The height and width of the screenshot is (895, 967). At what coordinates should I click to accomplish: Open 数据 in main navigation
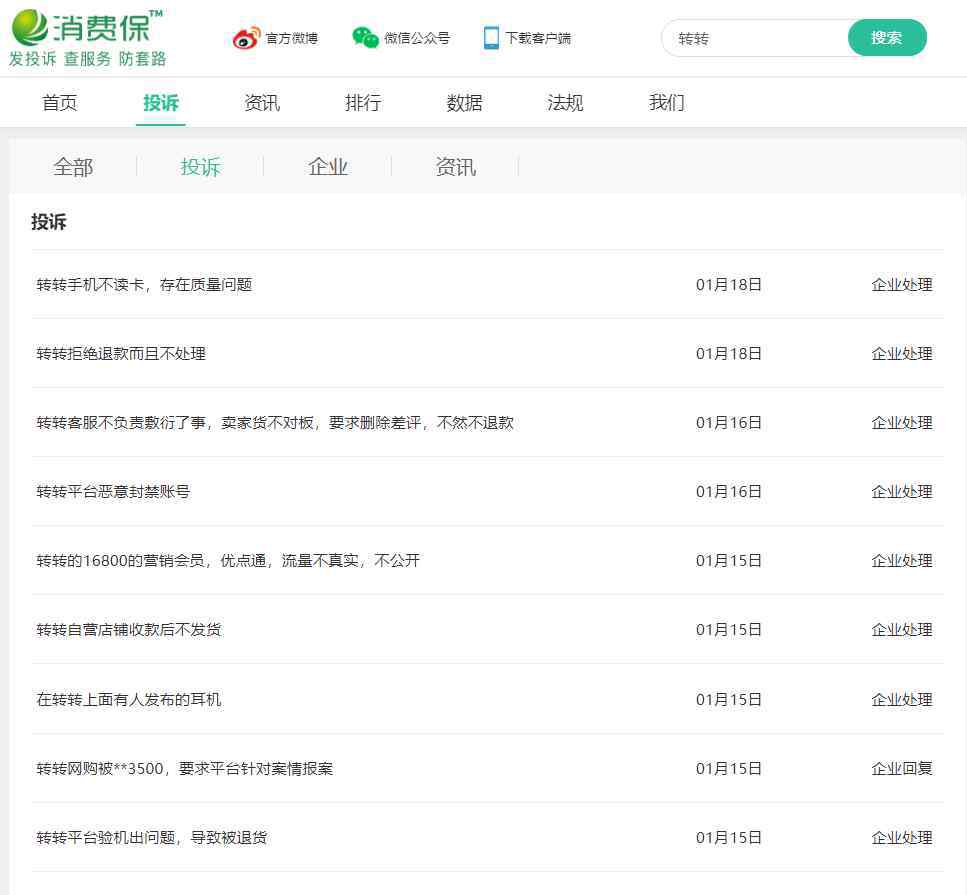[x=464, y=102]
